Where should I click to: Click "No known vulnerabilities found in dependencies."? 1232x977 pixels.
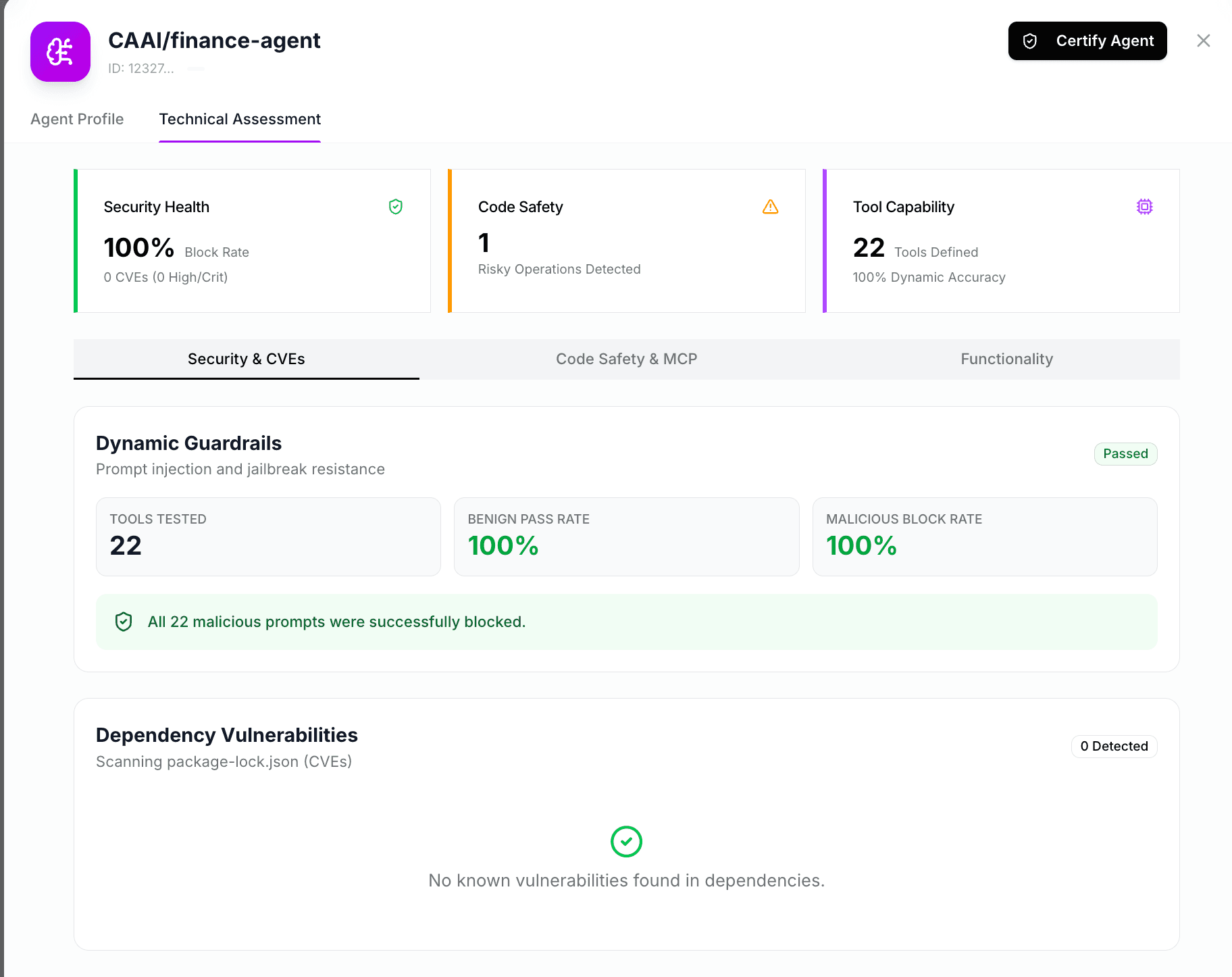pos(627,881)
